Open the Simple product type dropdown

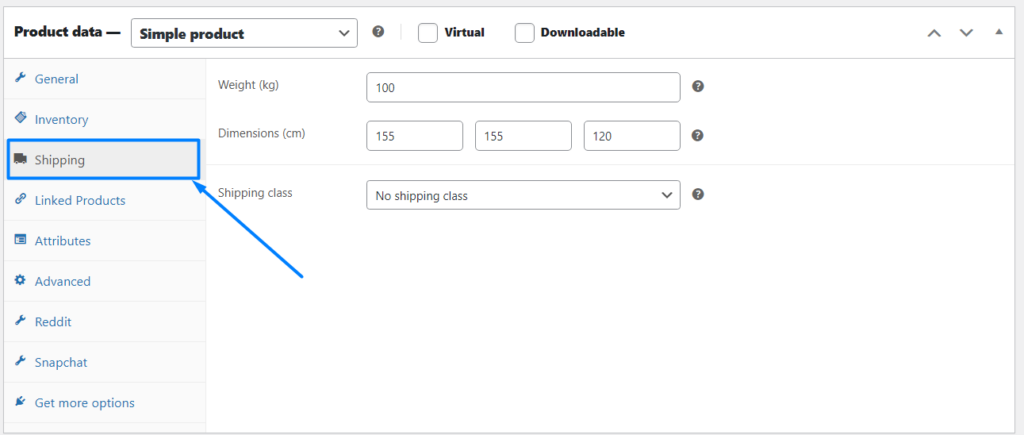pyautogui.click(x=244, y=33)
